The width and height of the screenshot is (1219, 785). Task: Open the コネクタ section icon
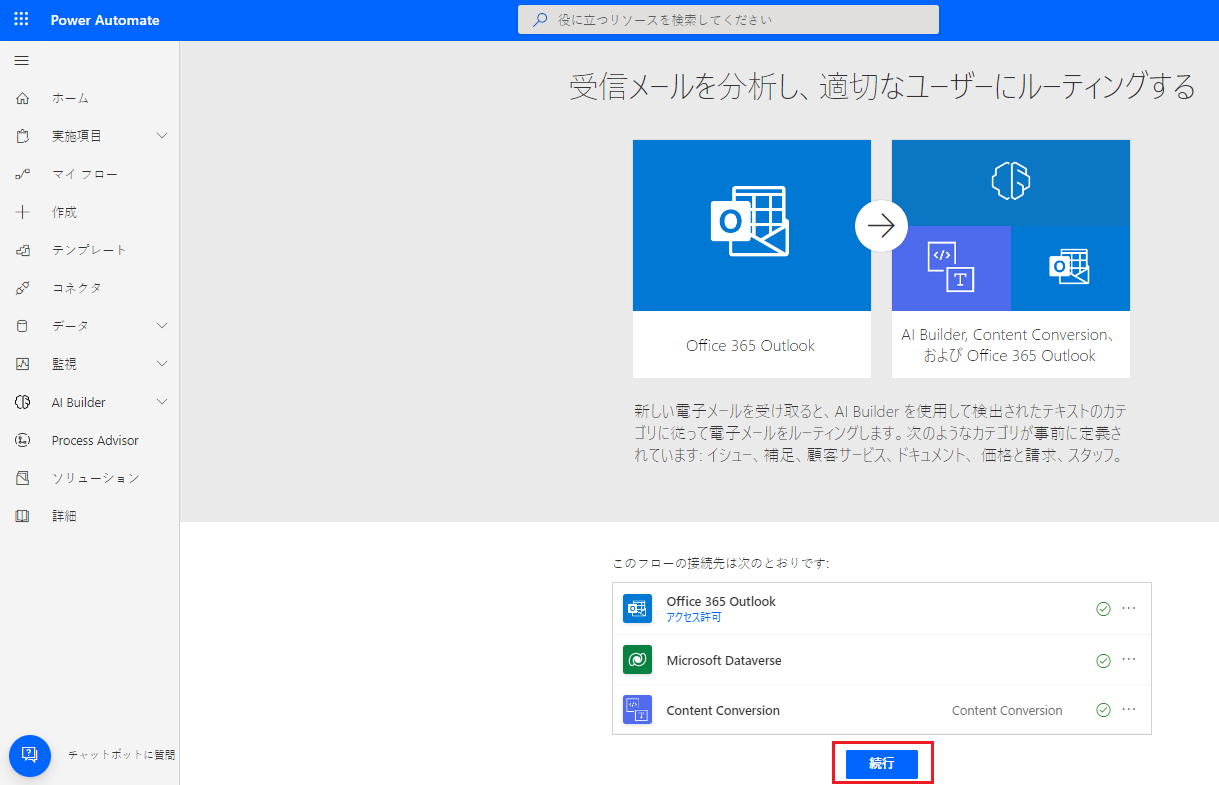point(22,287)
